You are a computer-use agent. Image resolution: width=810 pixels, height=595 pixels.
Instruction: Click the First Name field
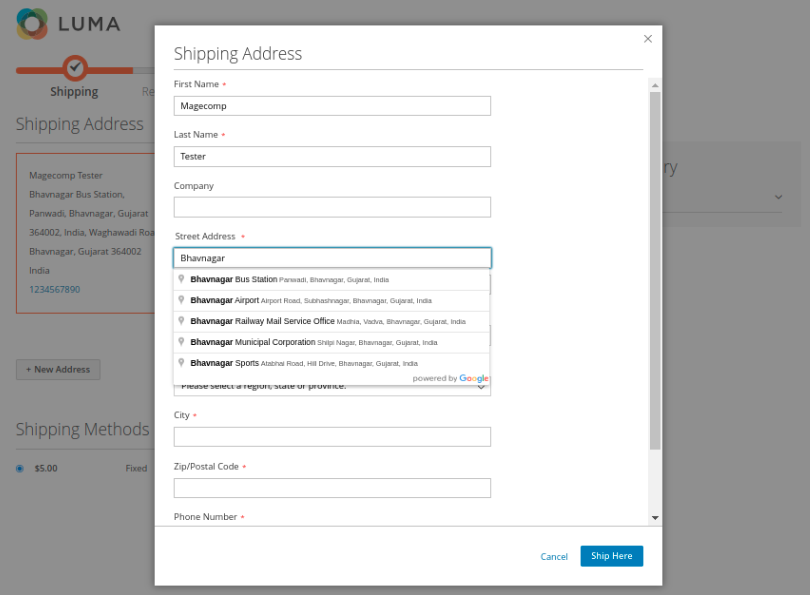point(332,106)
